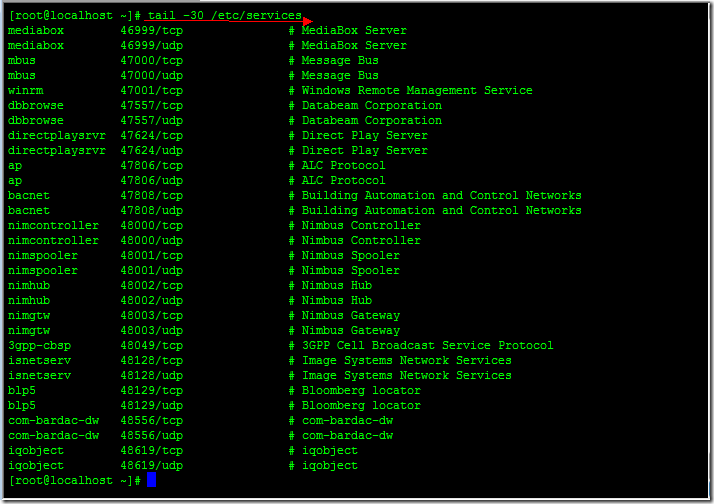Click port 47001/tcp
Viewport: 714px width, 504px height.
click(152, 91)
